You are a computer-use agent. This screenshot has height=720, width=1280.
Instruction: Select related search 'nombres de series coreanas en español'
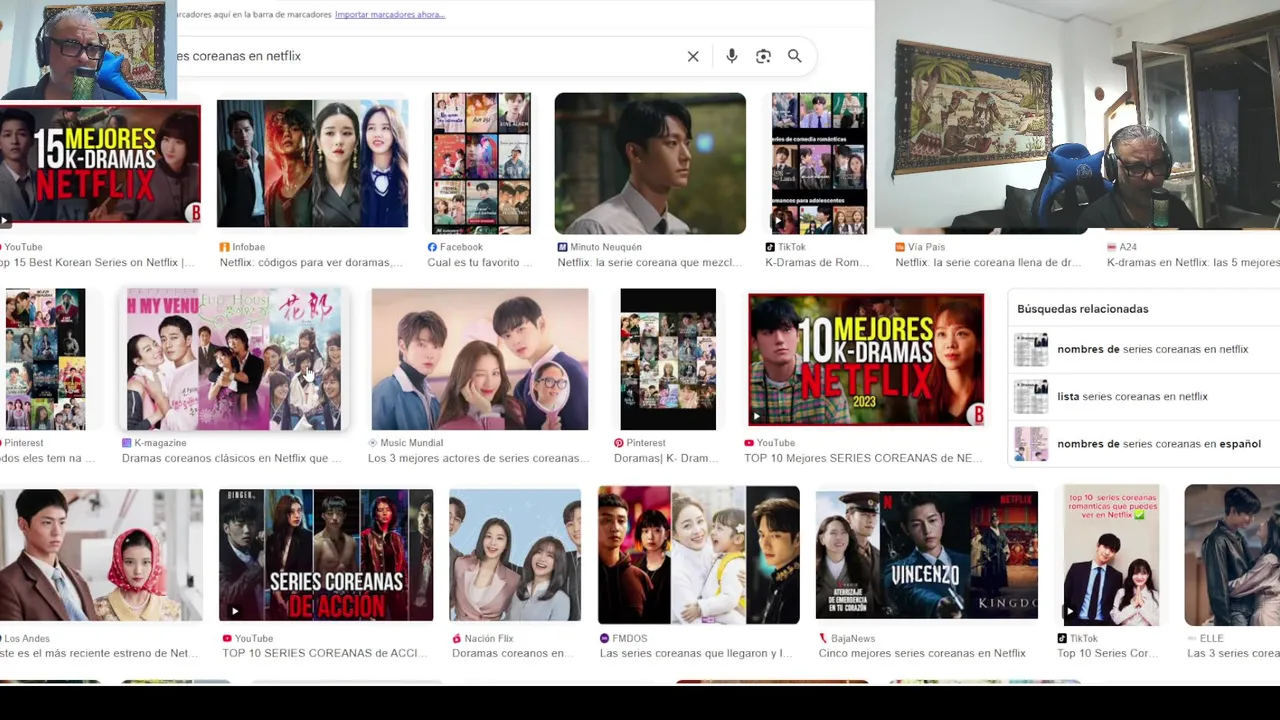coord(1146,443)
